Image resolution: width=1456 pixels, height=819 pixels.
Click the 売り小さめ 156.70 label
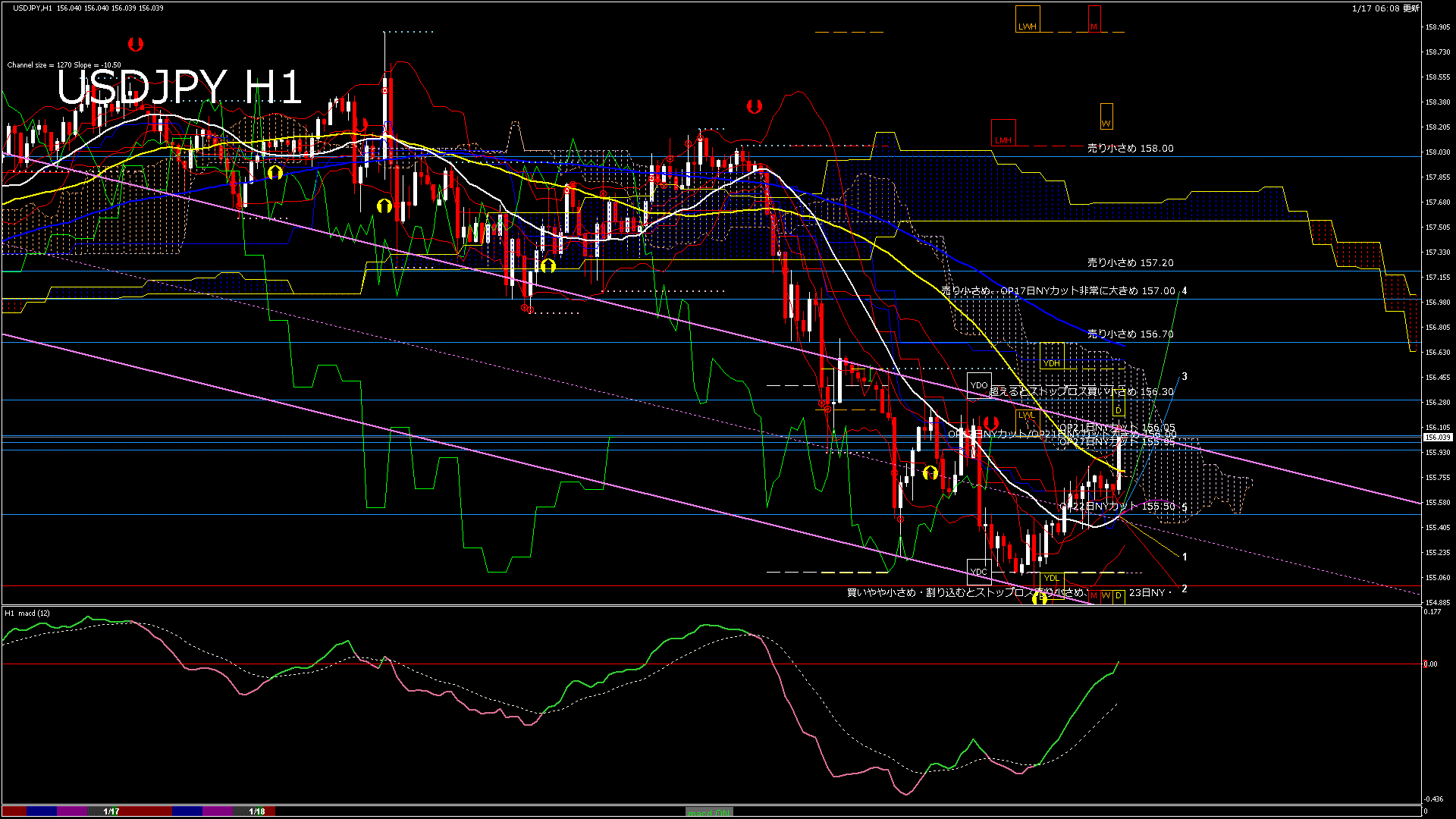coord(1131,334)
